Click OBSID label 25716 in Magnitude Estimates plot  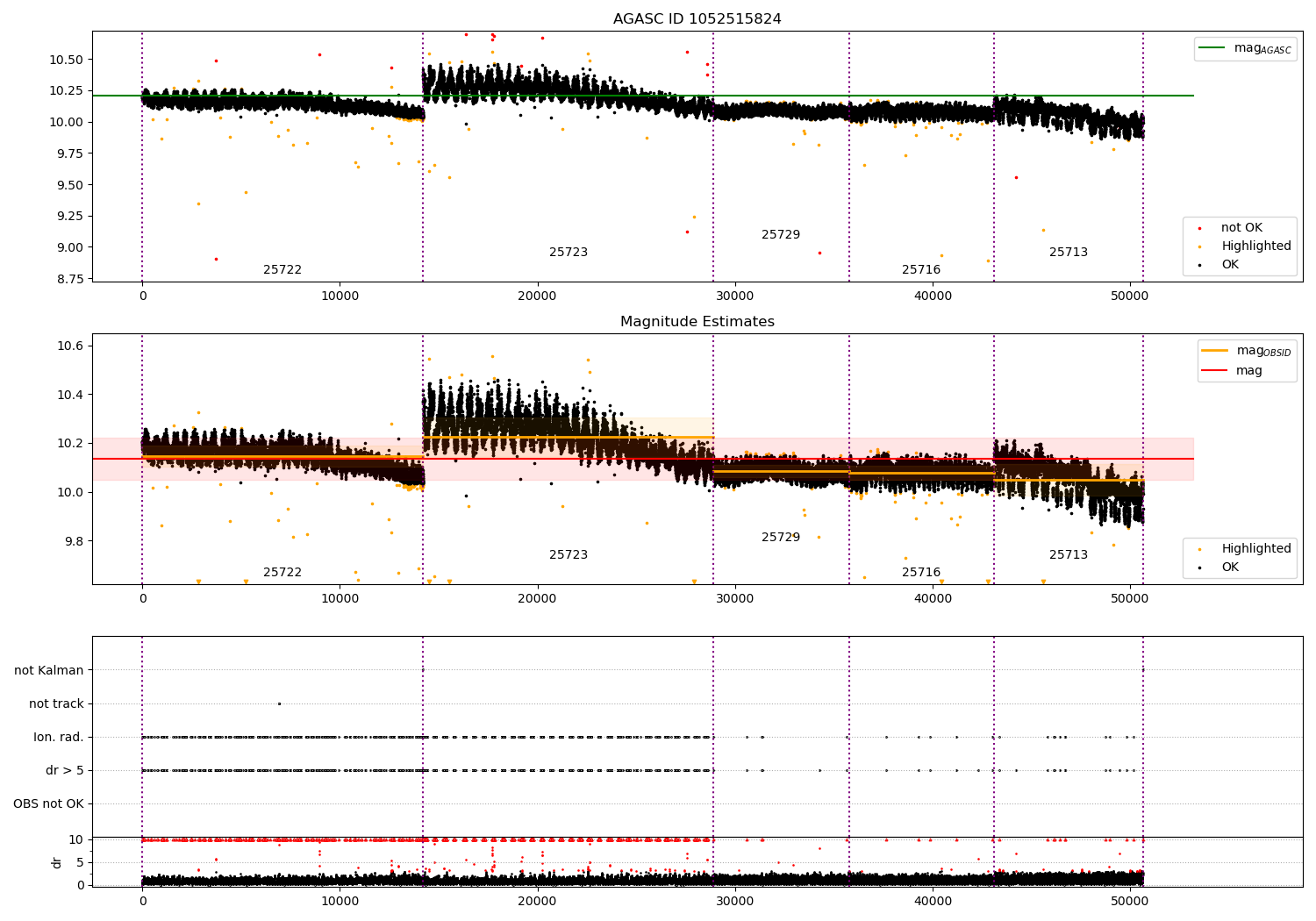[921, 573]
